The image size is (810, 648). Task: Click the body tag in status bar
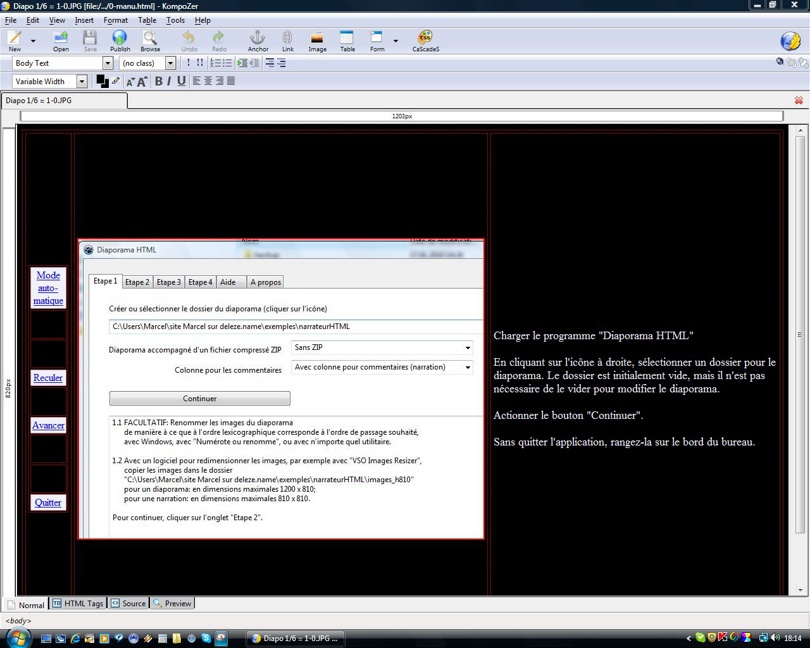pyautogui.click(x=18, y=621)
